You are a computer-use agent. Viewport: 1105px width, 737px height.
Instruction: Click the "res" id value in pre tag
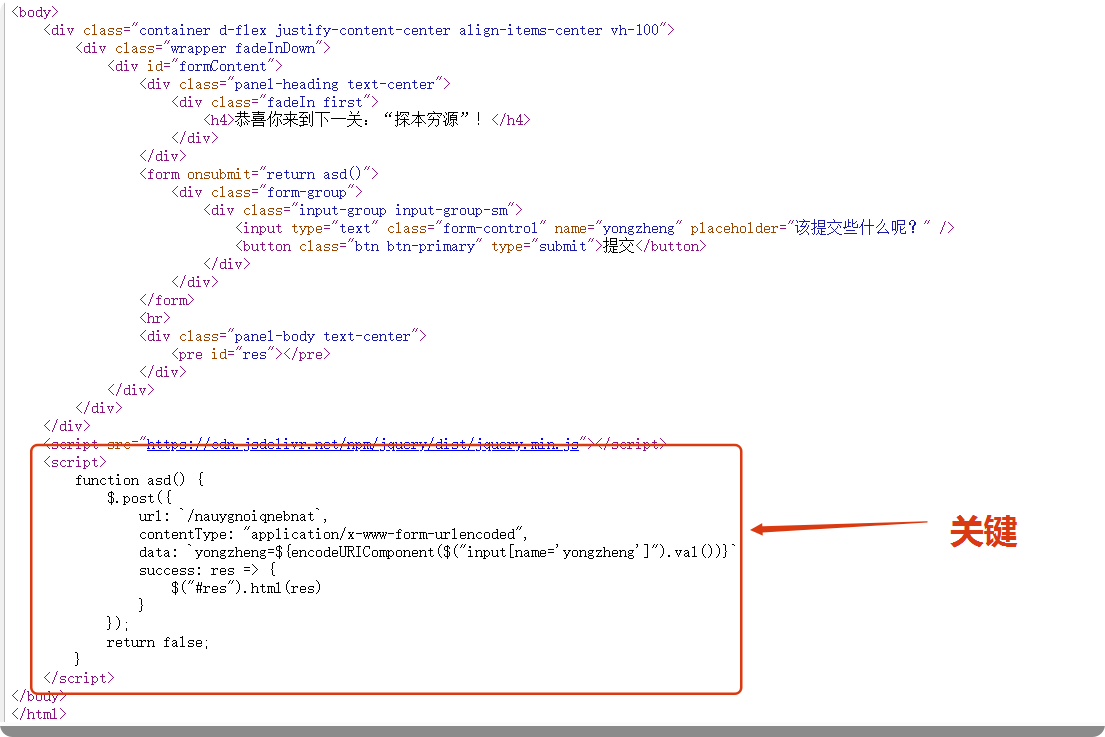click(254, 354)
